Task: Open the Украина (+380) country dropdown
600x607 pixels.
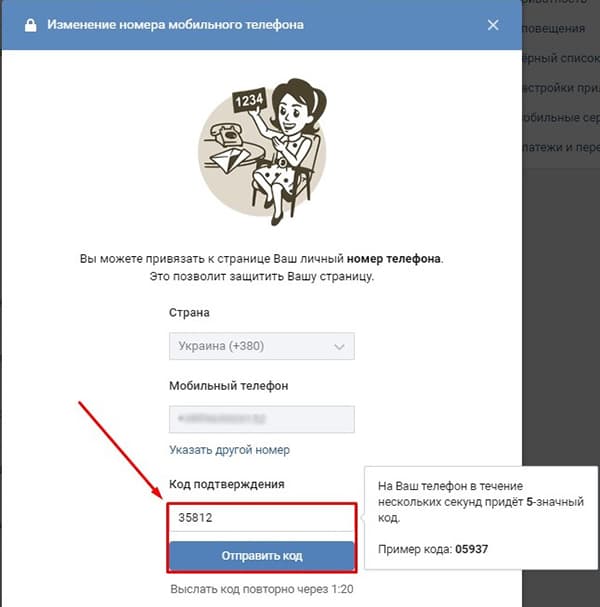Action: point(262,346)
